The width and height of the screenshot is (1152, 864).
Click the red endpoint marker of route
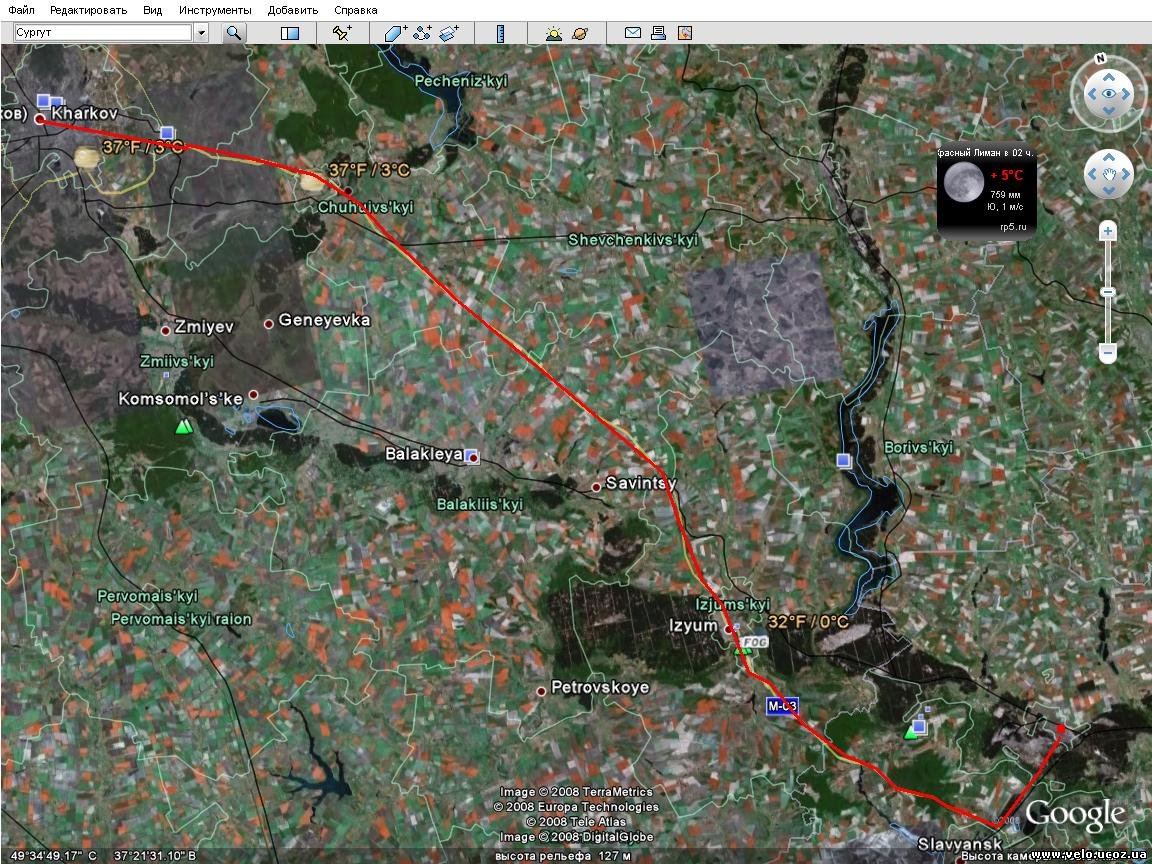(1061, 728)
